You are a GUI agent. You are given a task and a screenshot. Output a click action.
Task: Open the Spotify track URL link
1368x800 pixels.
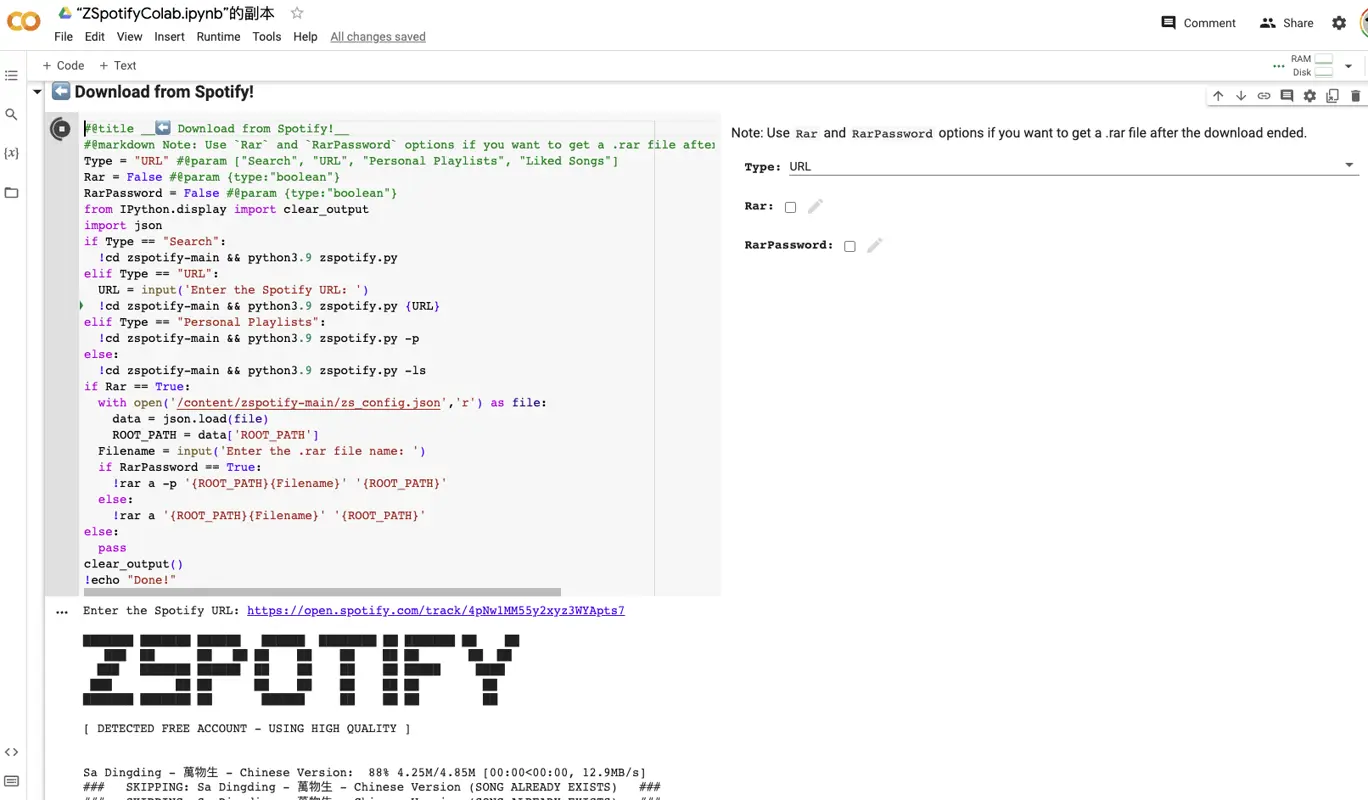435,611
